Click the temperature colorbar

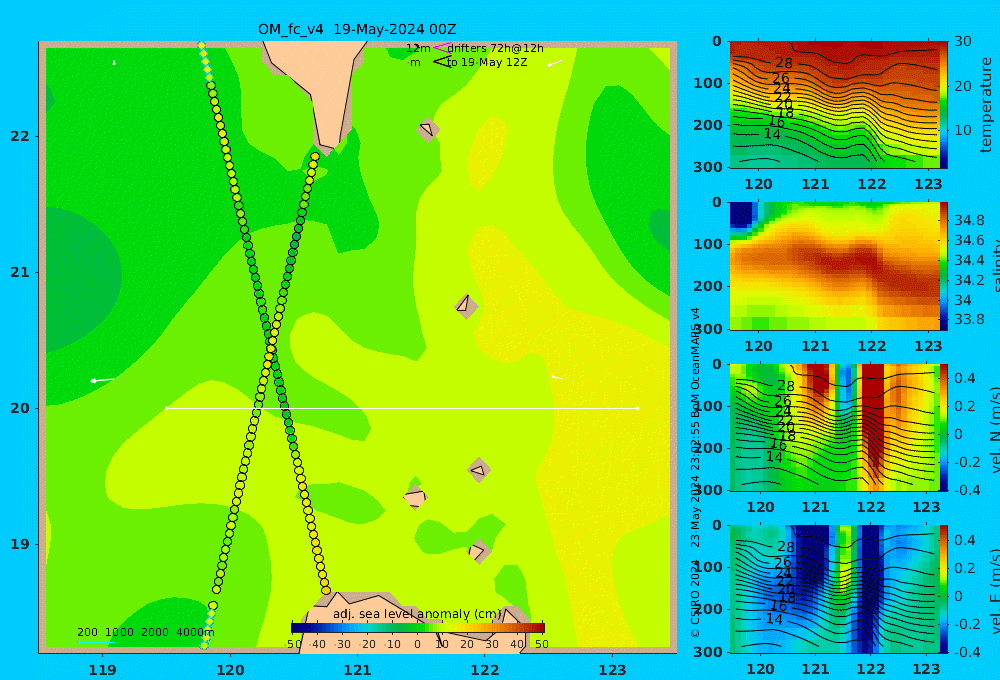(944, 105)
